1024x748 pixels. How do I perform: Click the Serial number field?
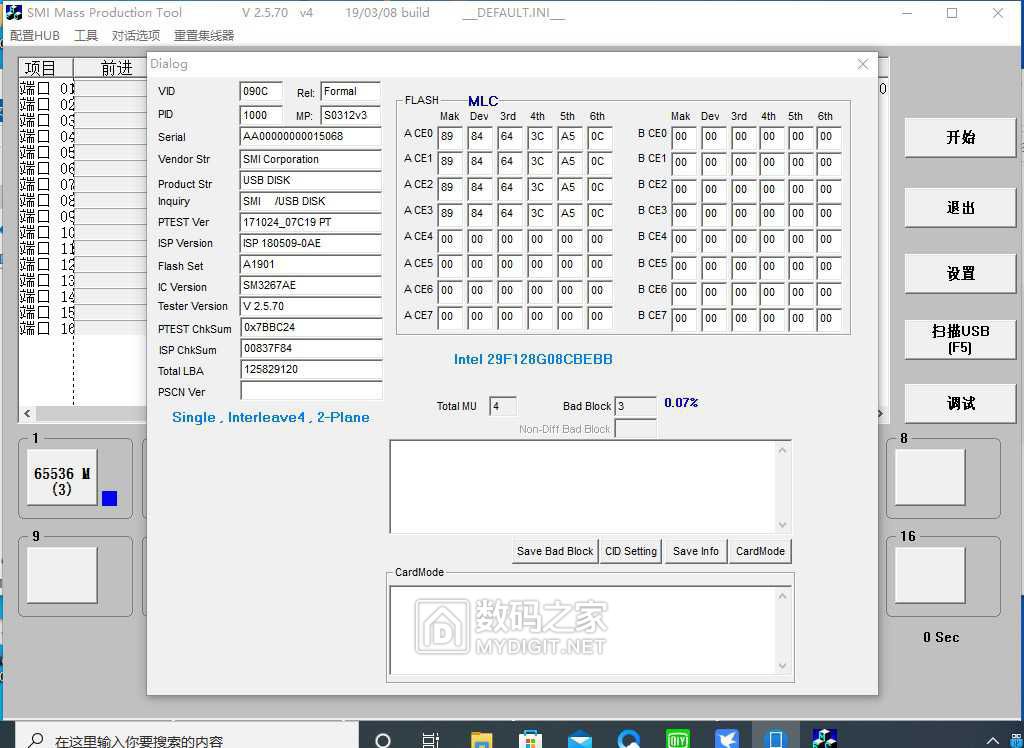tap(311, 137)
